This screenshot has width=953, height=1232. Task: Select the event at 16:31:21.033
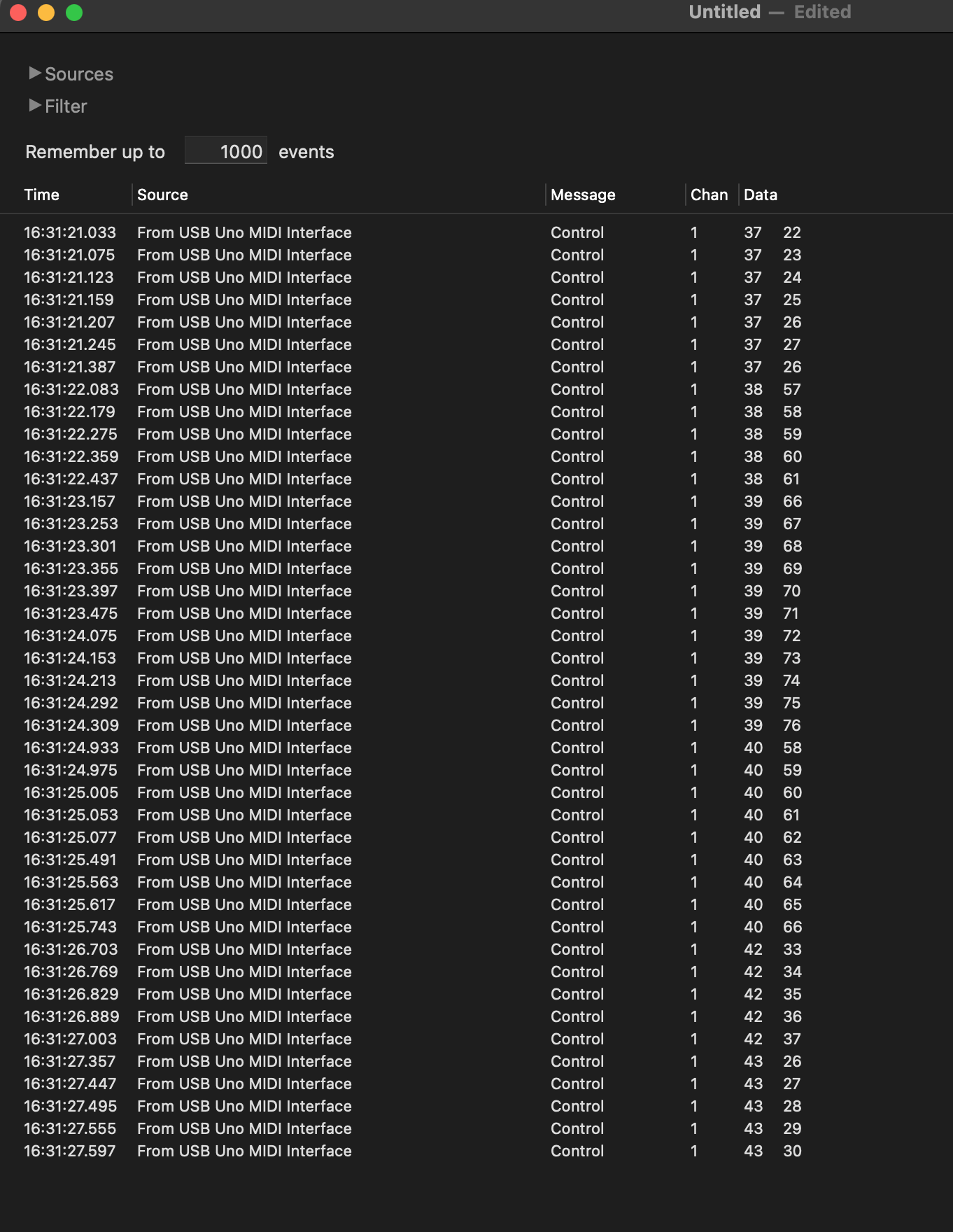click(70, 232)
